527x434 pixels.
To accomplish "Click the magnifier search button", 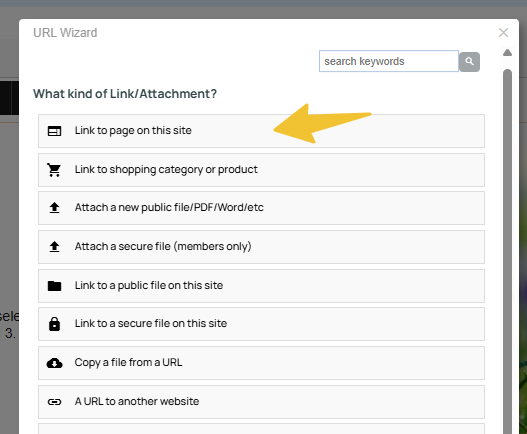I will click(x=470, y=62).
